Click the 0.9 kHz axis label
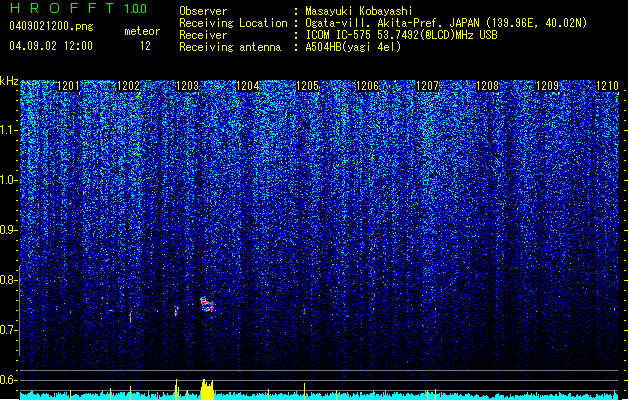629x400 pixels. (9, 230)
